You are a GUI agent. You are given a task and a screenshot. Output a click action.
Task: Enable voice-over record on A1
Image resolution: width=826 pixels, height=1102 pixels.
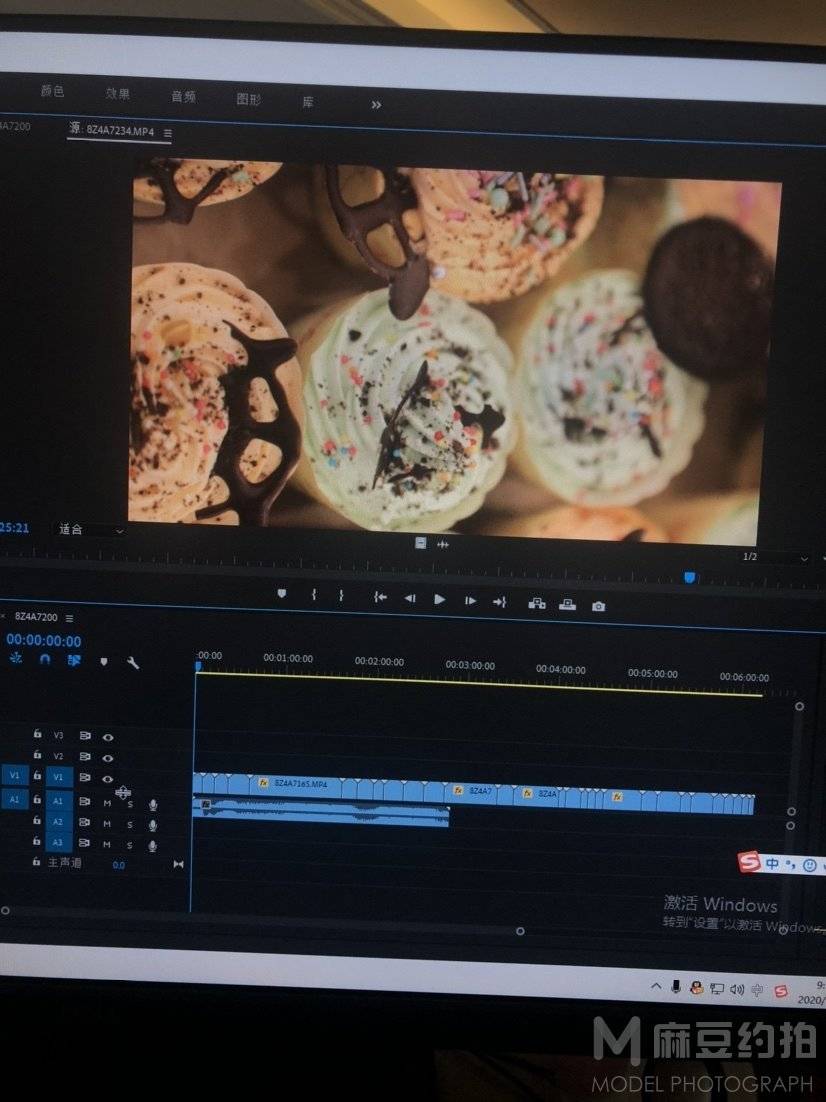coord(153,805)
